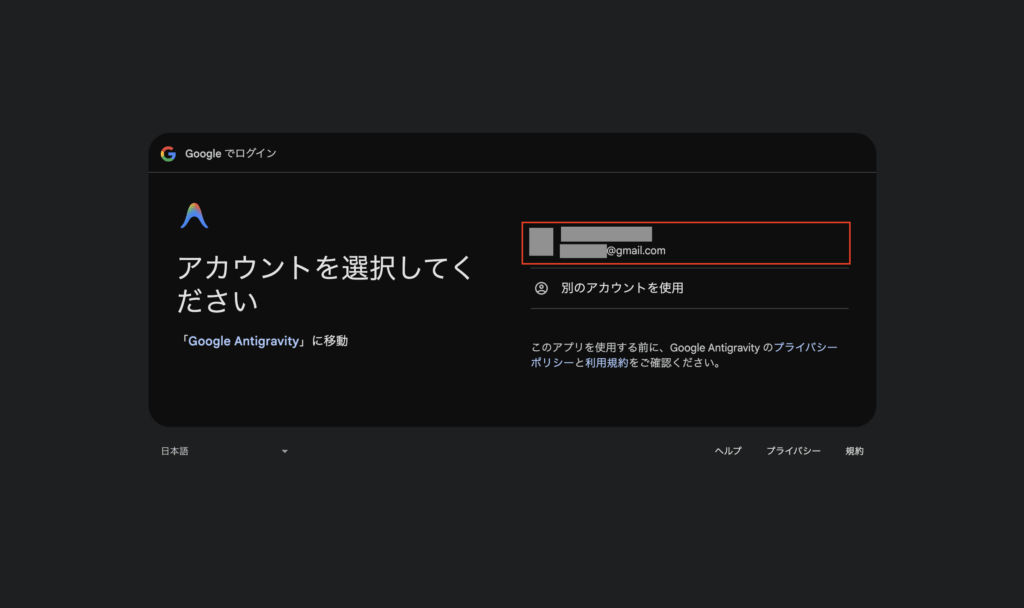Click the colorful Google Antigravity app logo
This screenshot has height=608, width=1024.
[194, 216]
